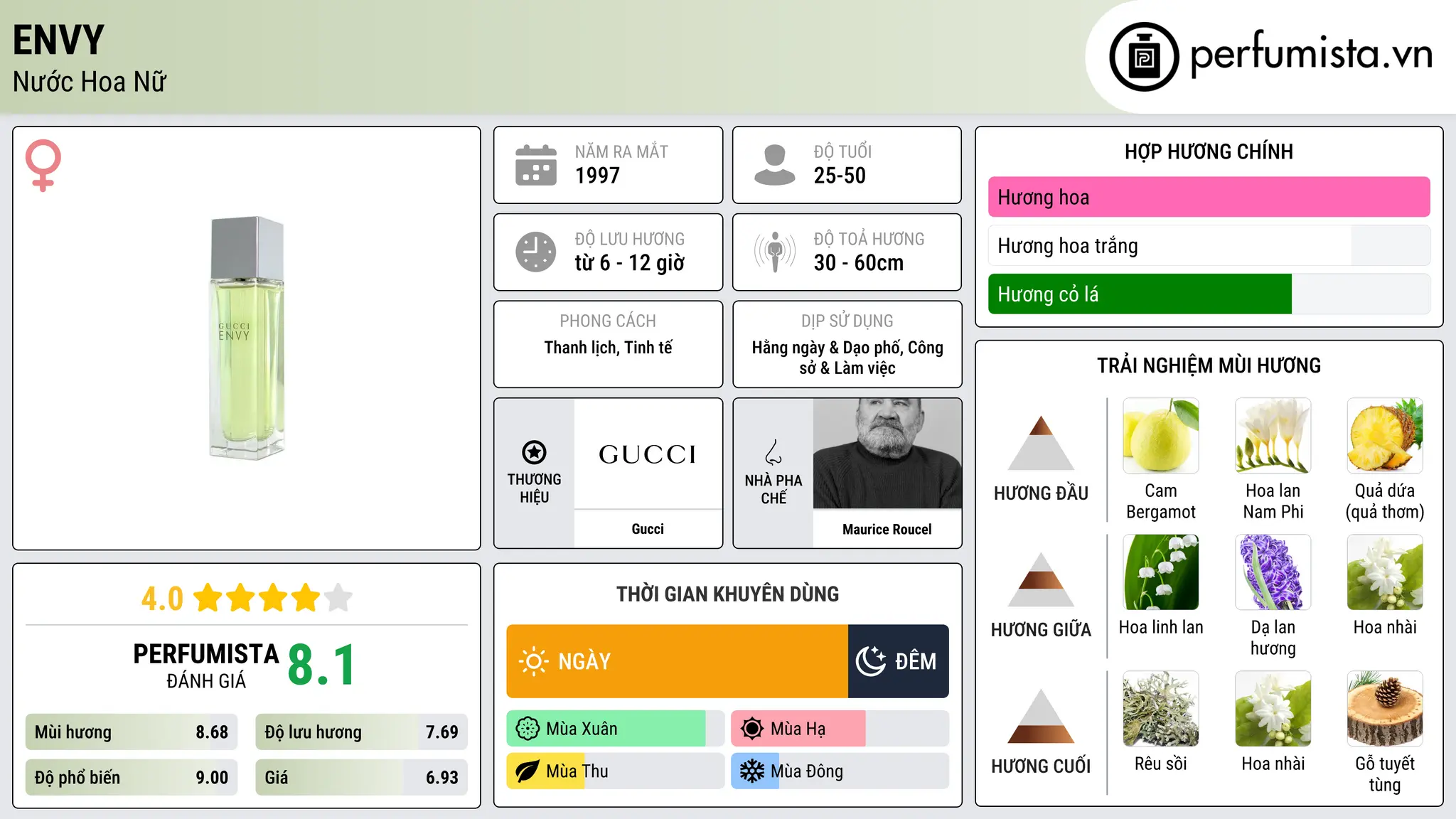The height and width of the screenshot is (819, 1456).
Task: Click the moon icon beside ĐÊM
Action: (x=870, y=661)
